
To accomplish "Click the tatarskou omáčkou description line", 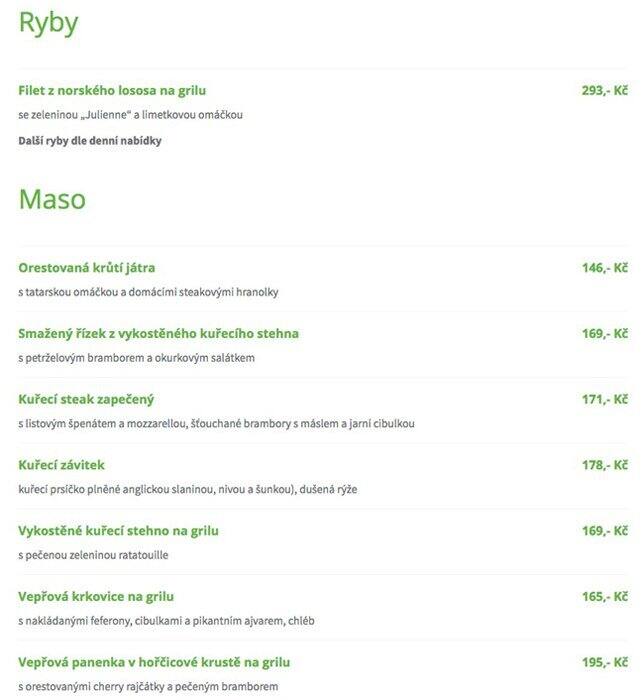I will click(x=148, y=292).
